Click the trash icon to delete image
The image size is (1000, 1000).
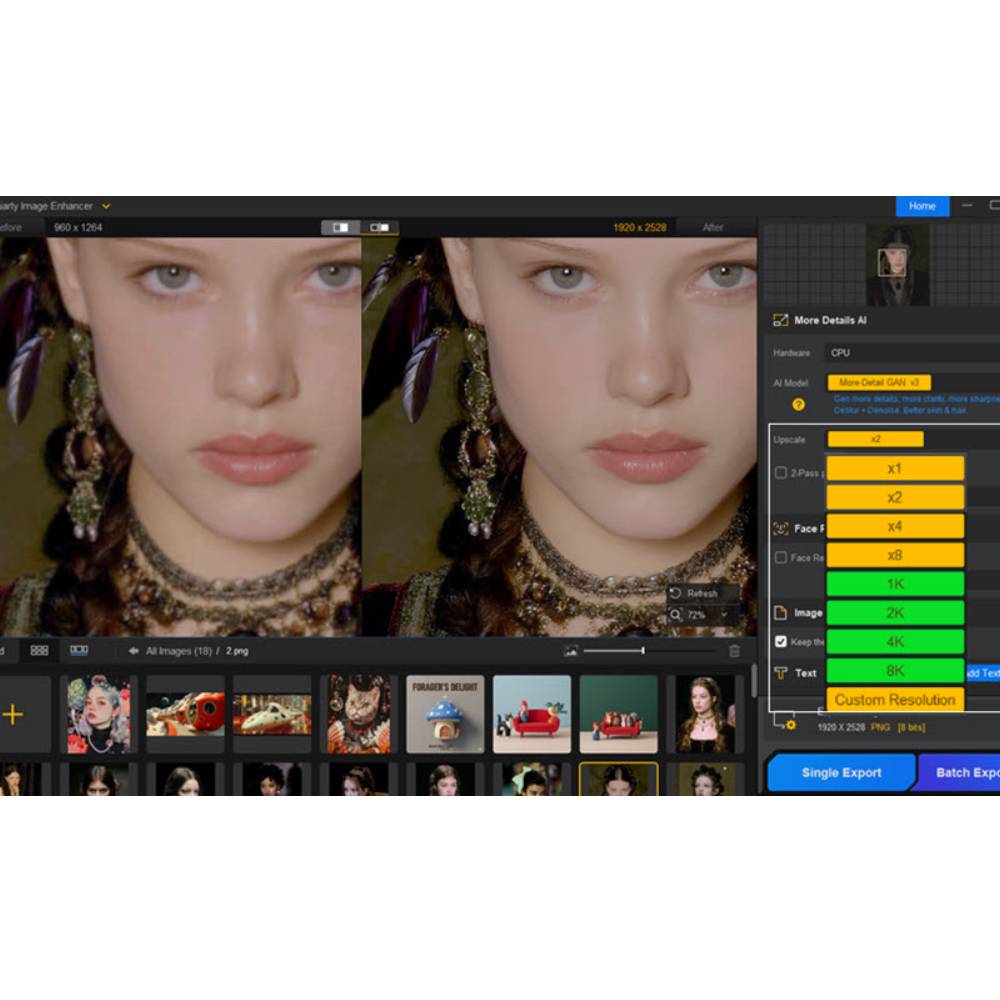click(735, 651)
